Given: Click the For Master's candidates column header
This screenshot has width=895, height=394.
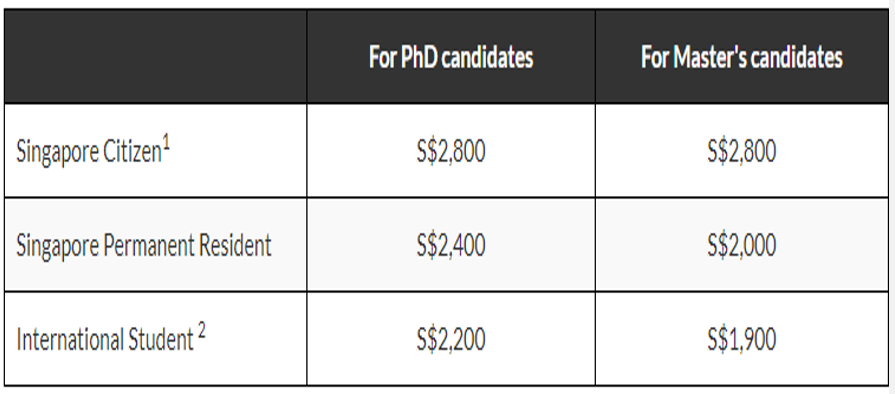Looking at the screenshot, I should [x=742, y=58].
